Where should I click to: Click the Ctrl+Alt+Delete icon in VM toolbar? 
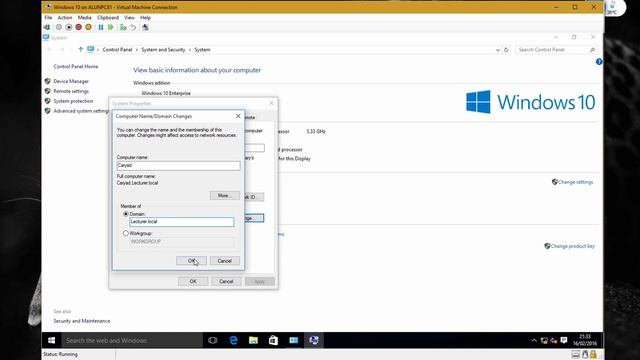(47, 27)
